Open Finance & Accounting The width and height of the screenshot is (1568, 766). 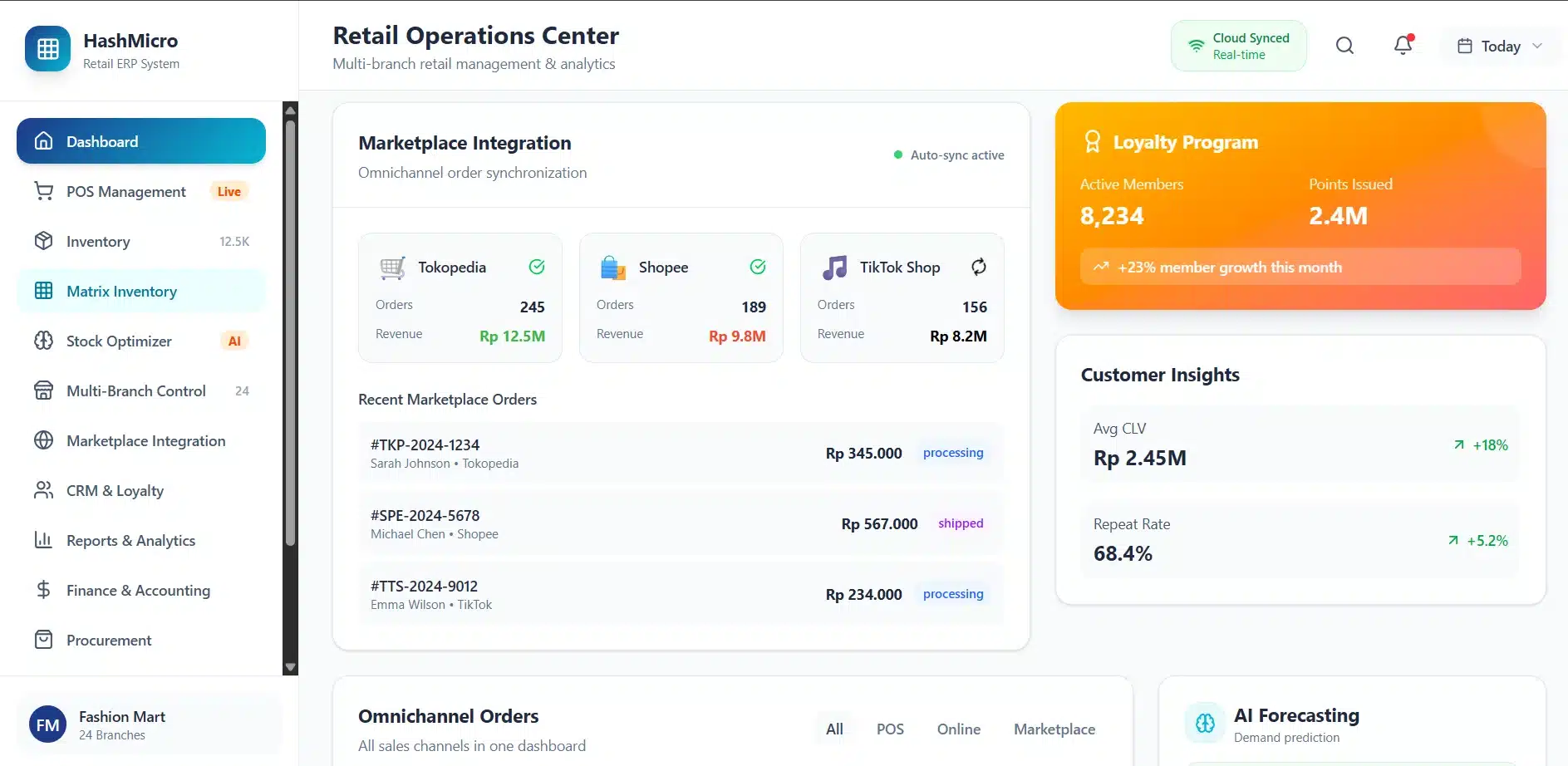pos(141,590)
